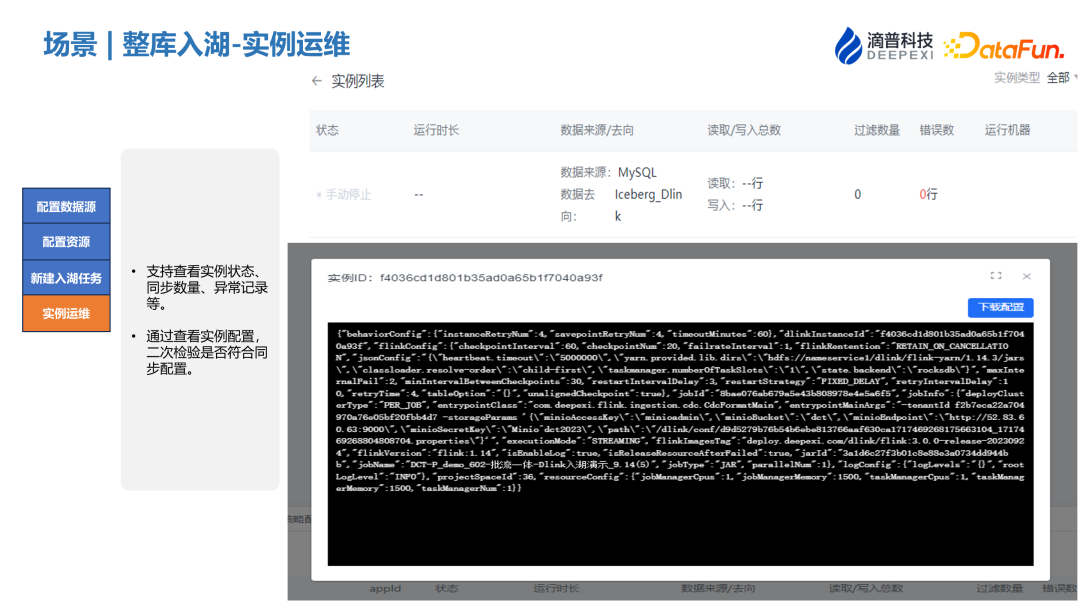Viewport: 1080px width, 608px height.
Task: Click the 下载配置 button
Action: 1000,308
